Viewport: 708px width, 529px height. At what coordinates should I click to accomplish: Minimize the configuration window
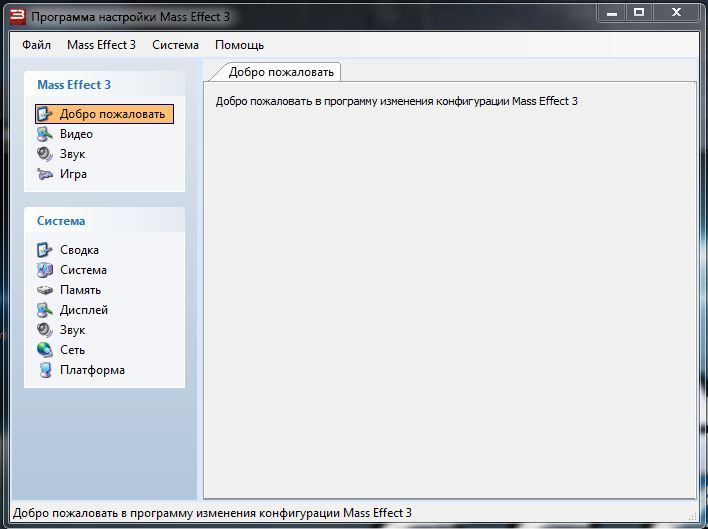point(612,13)
